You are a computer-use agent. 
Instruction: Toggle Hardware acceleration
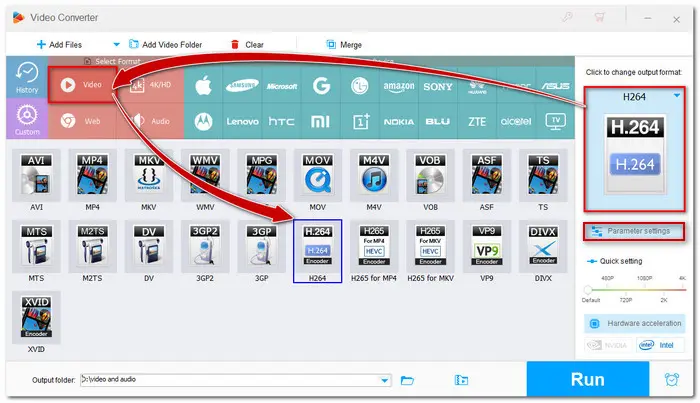[634, 323]
